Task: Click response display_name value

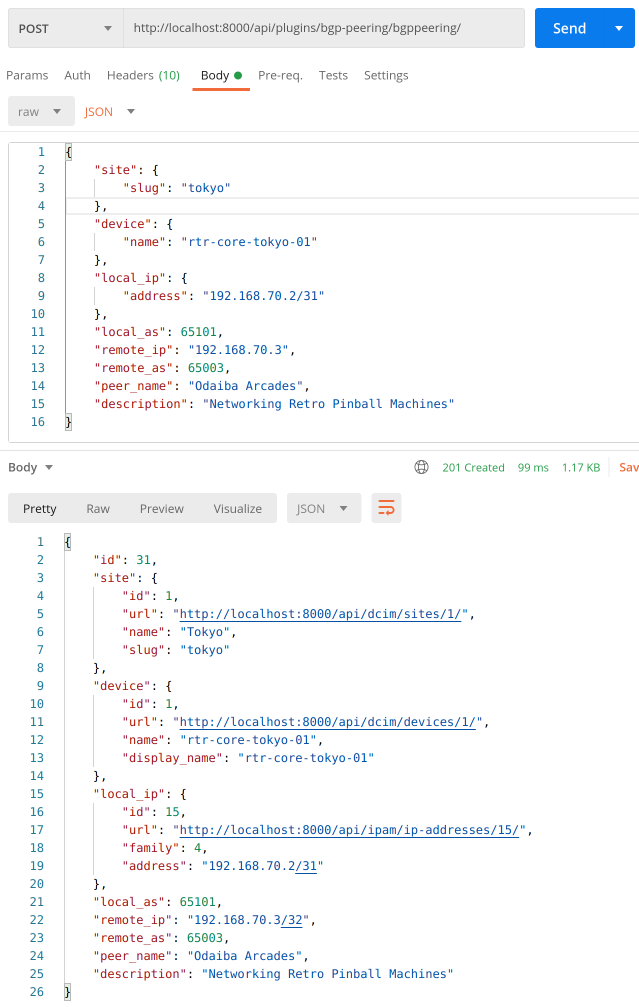Action: tap(306, 758)
